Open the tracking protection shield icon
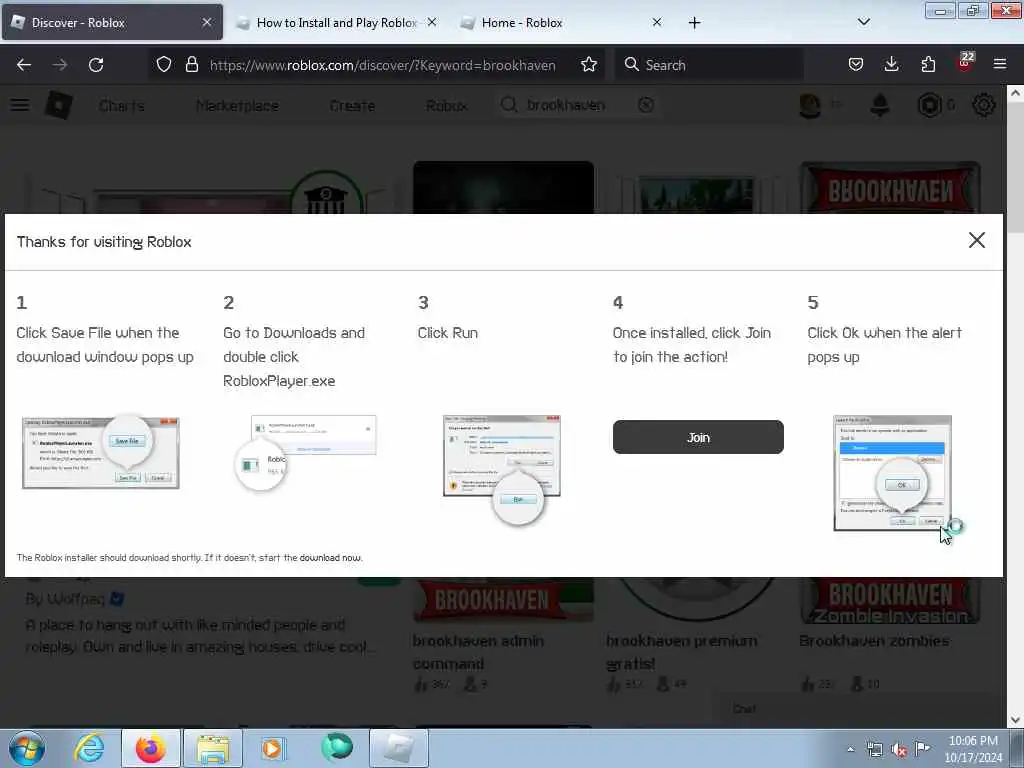Image resolution: width=1024 pixels, height=768 pixels. point(164,65)
